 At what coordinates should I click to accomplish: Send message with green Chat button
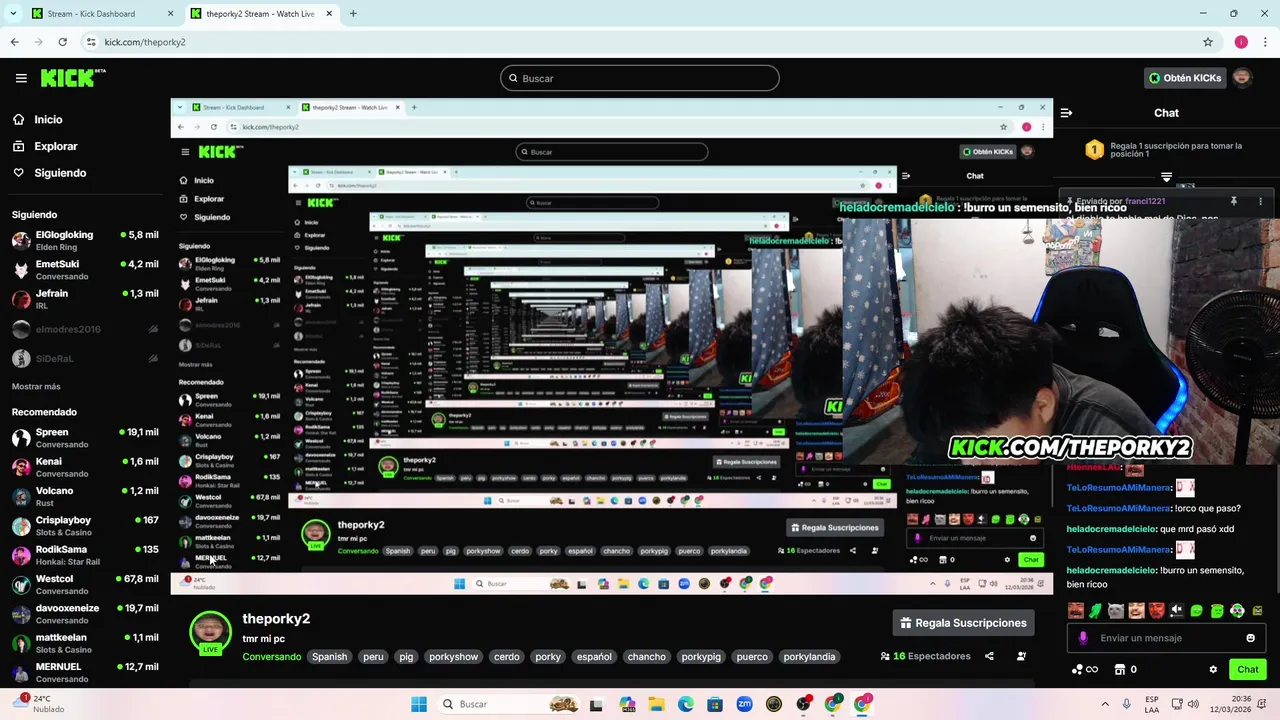1248,670
